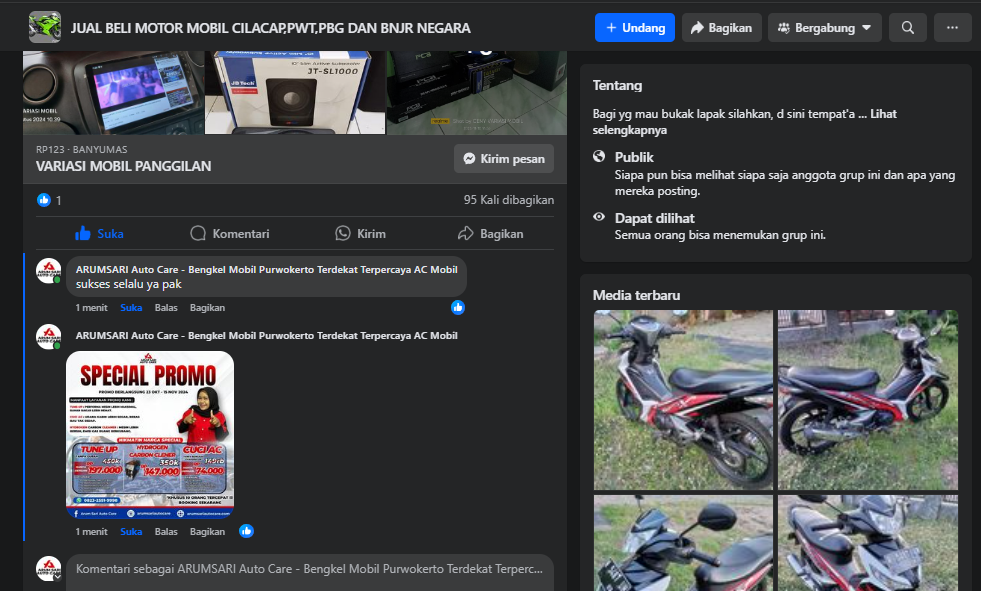Open ARUMSARI avatar beside first comment
The width and height of the screenshot is (981, 591).
tap(48, 271)
